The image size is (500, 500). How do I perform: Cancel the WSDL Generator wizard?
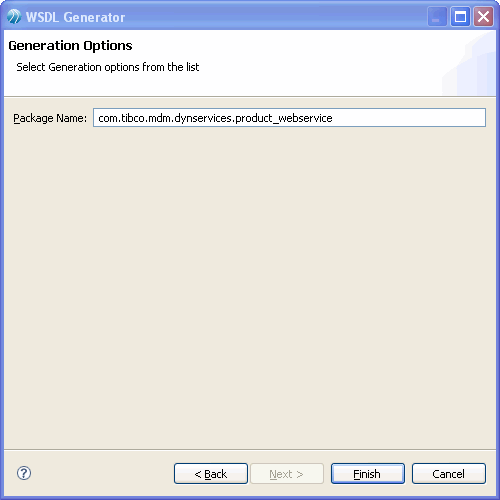pos(449,473)
